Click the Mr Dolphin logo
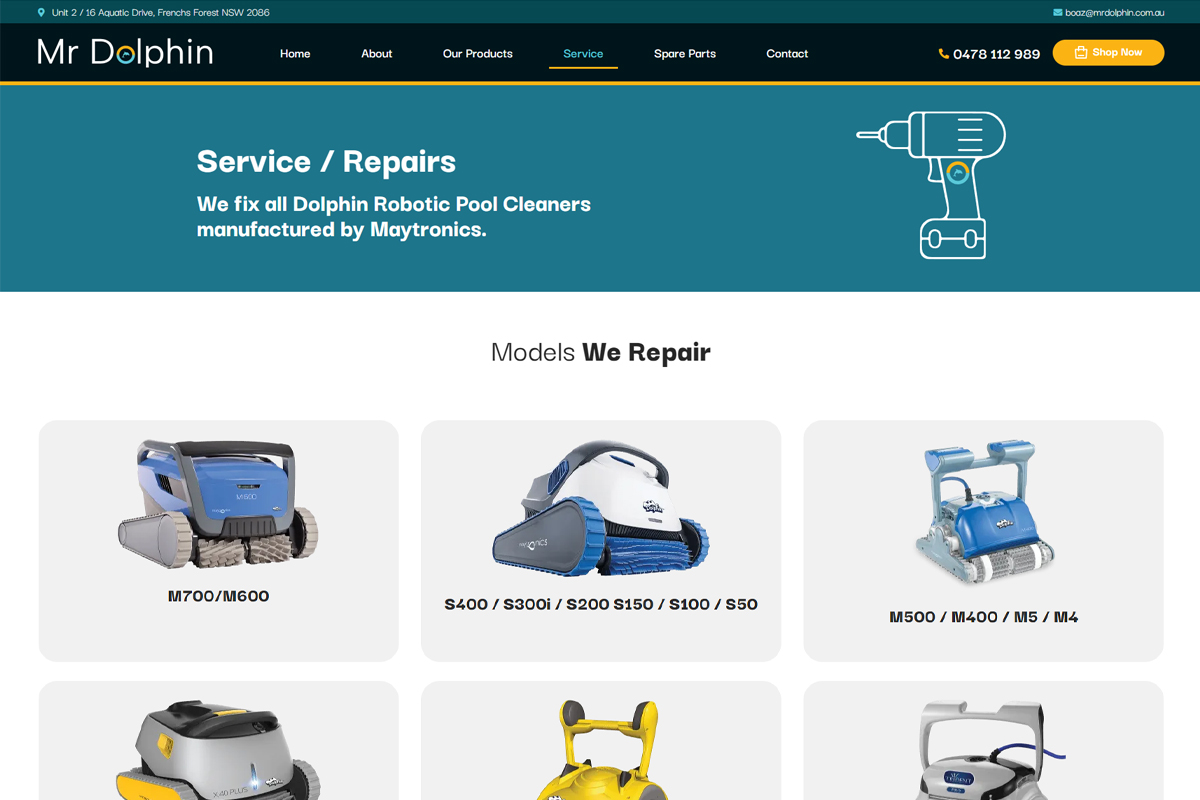 coord(125,52)
